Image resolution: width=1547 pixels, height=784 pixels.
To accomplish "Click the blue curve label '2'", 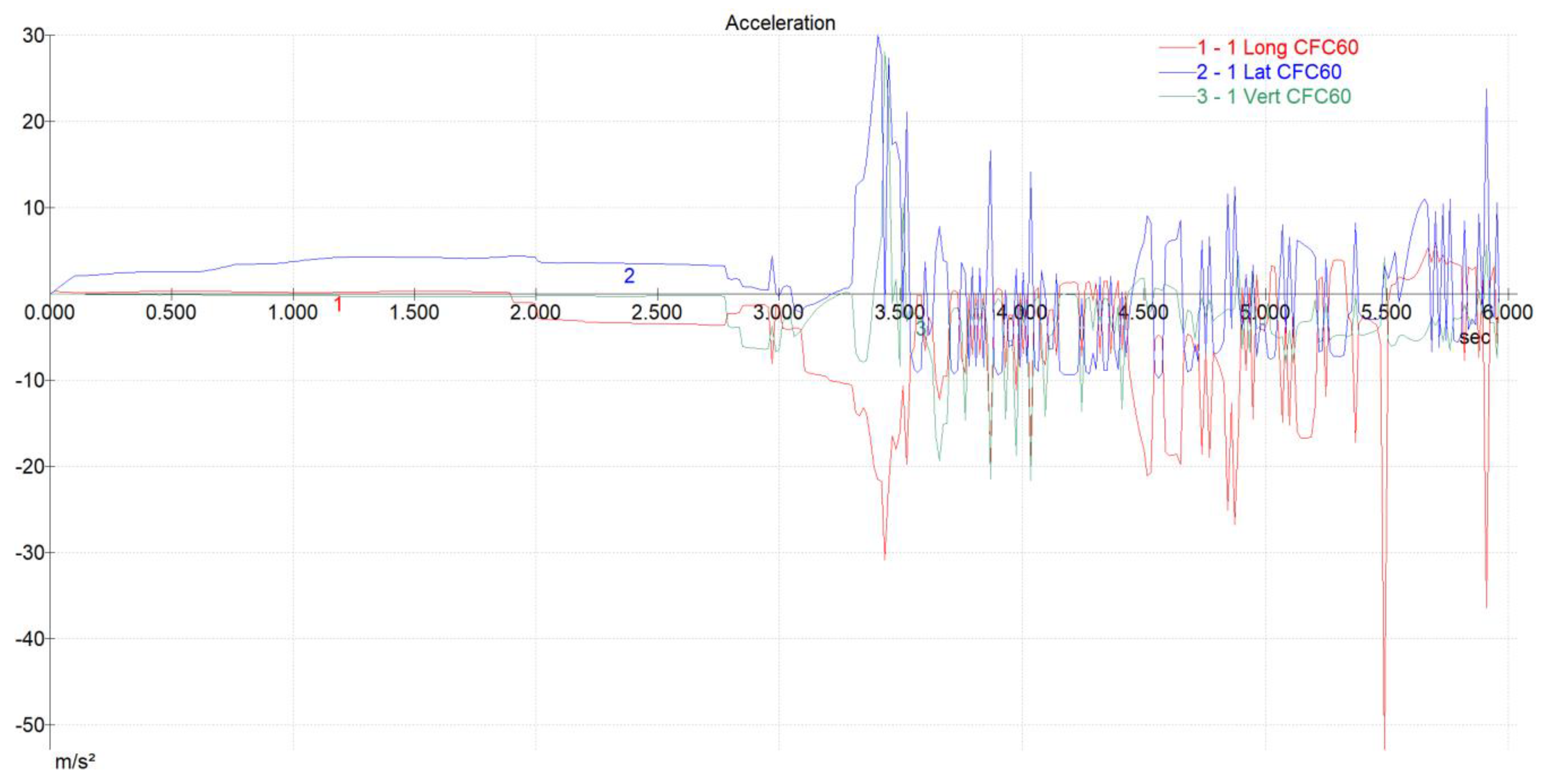I will tap(629, 276).
